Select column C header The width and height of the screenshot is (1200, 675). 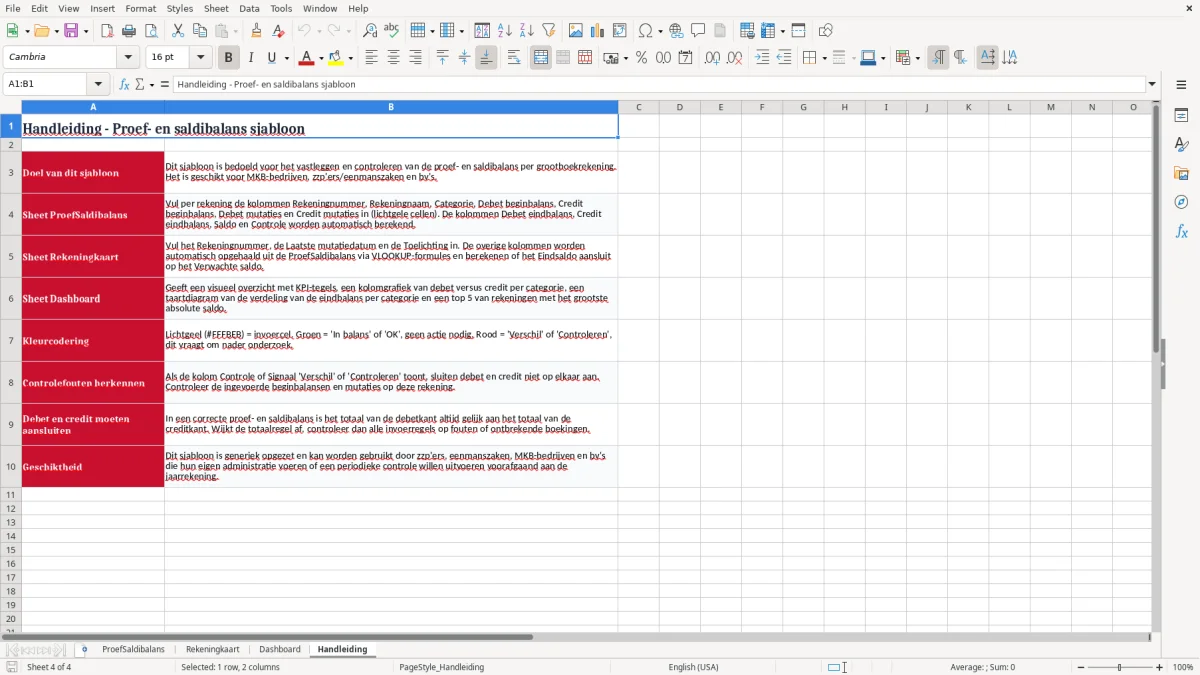coord(638,107)
